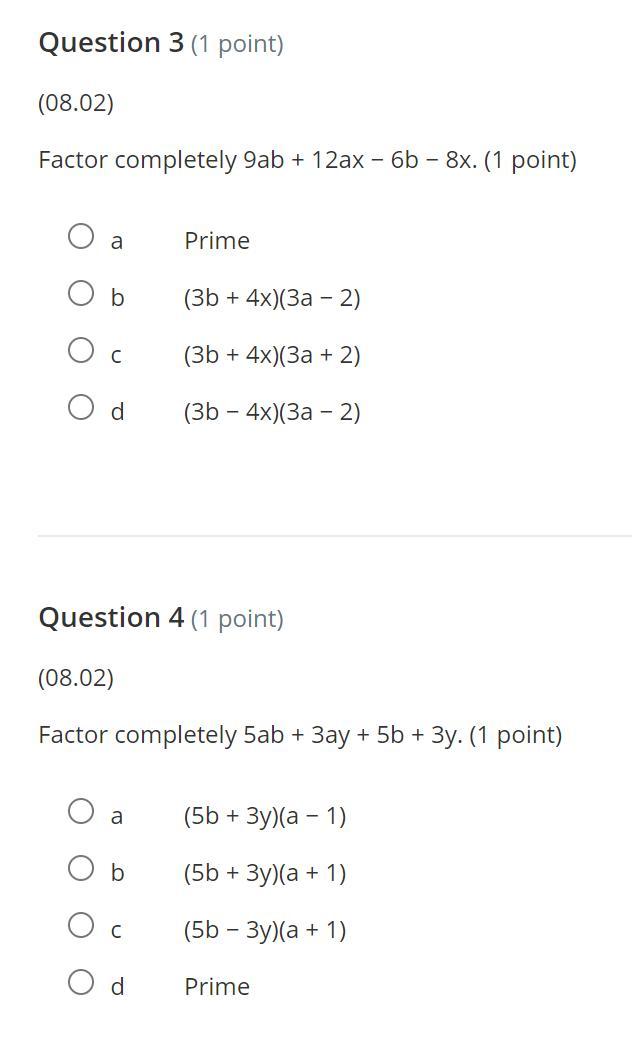The height and width of the screenshot is (1046, 632).
Task: Pick radio button b in Question 4
Action: coord(81,868)
